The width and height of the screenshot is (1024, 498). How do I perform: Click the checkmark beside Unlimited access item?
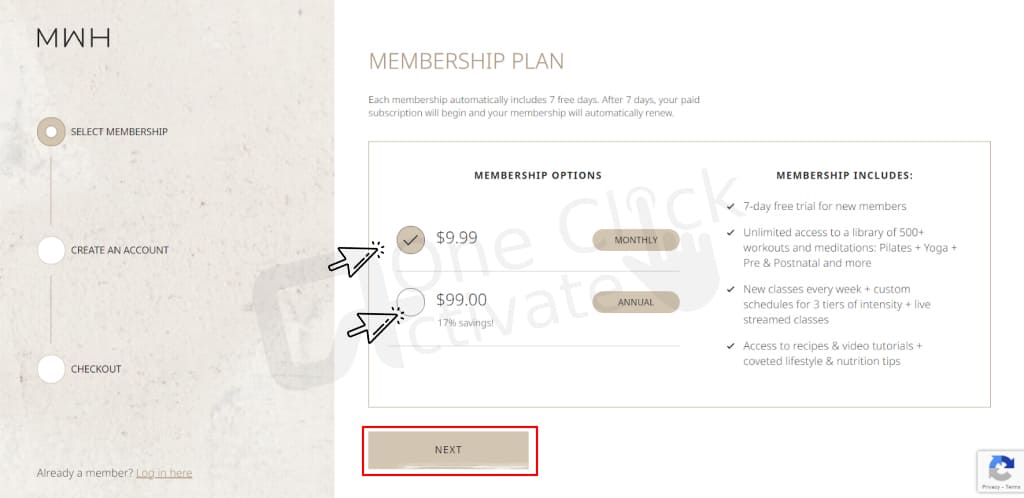(x=730, y=232)
